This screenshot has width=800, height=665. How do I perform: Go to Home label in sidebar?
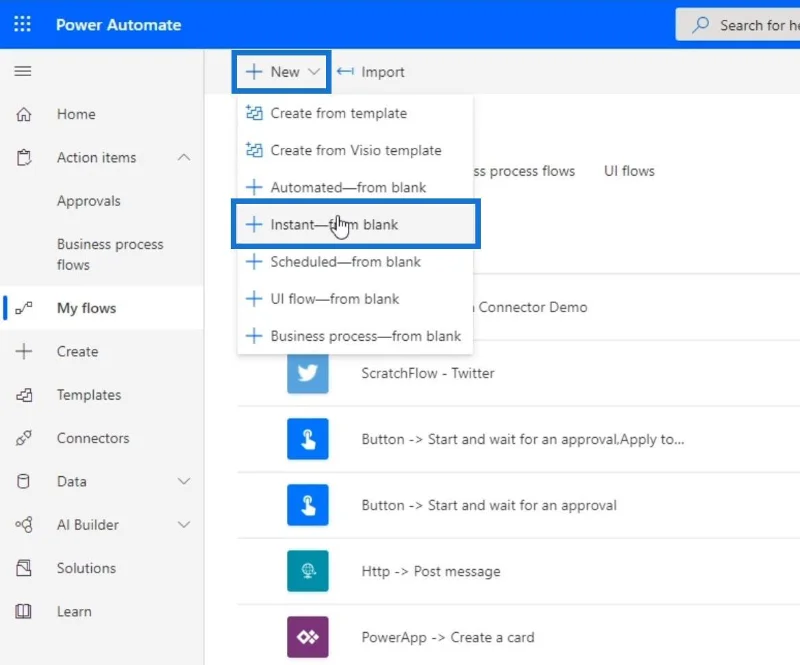[x=76, y=114]
